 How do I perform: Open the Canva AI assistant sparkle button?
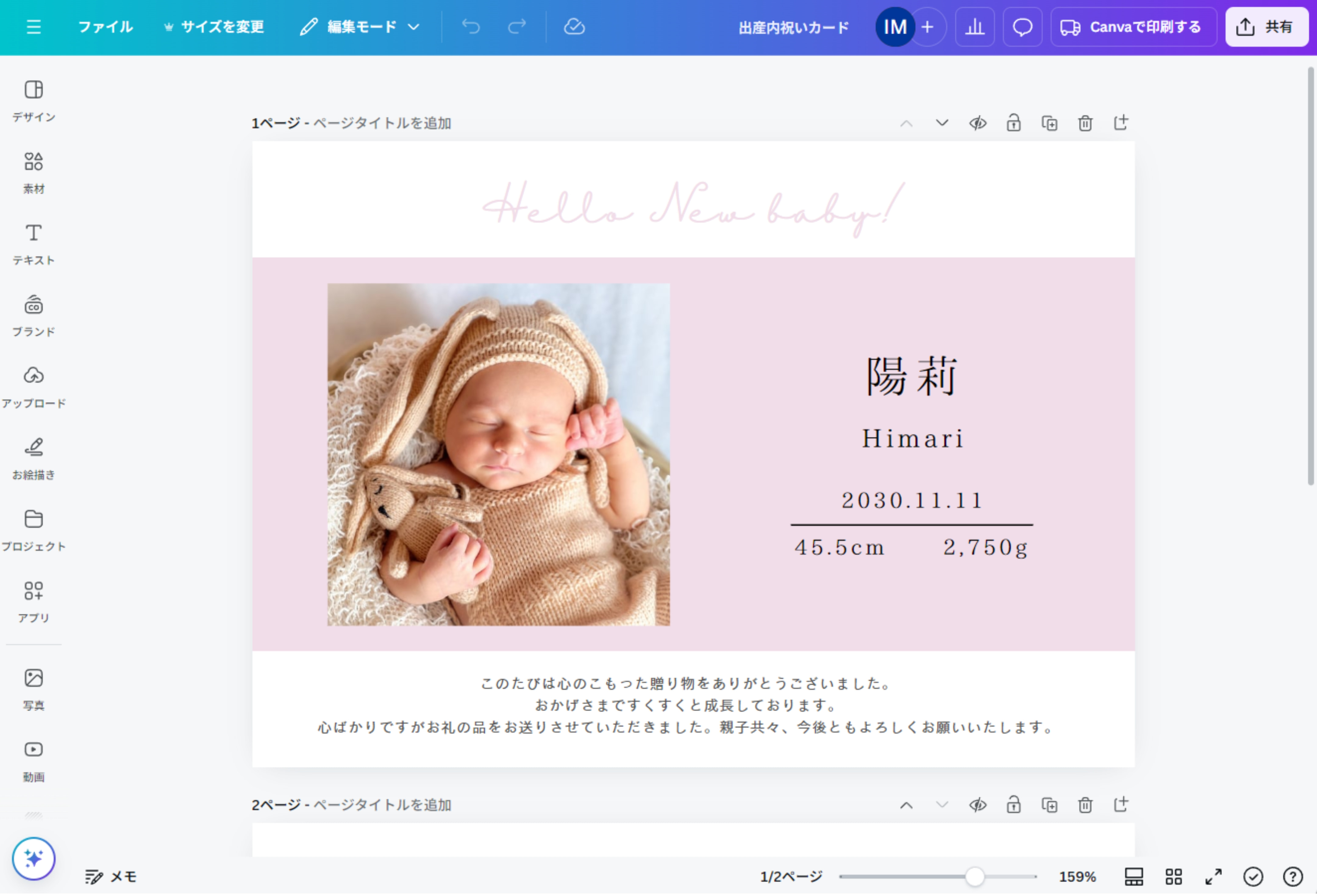(34, 859)
